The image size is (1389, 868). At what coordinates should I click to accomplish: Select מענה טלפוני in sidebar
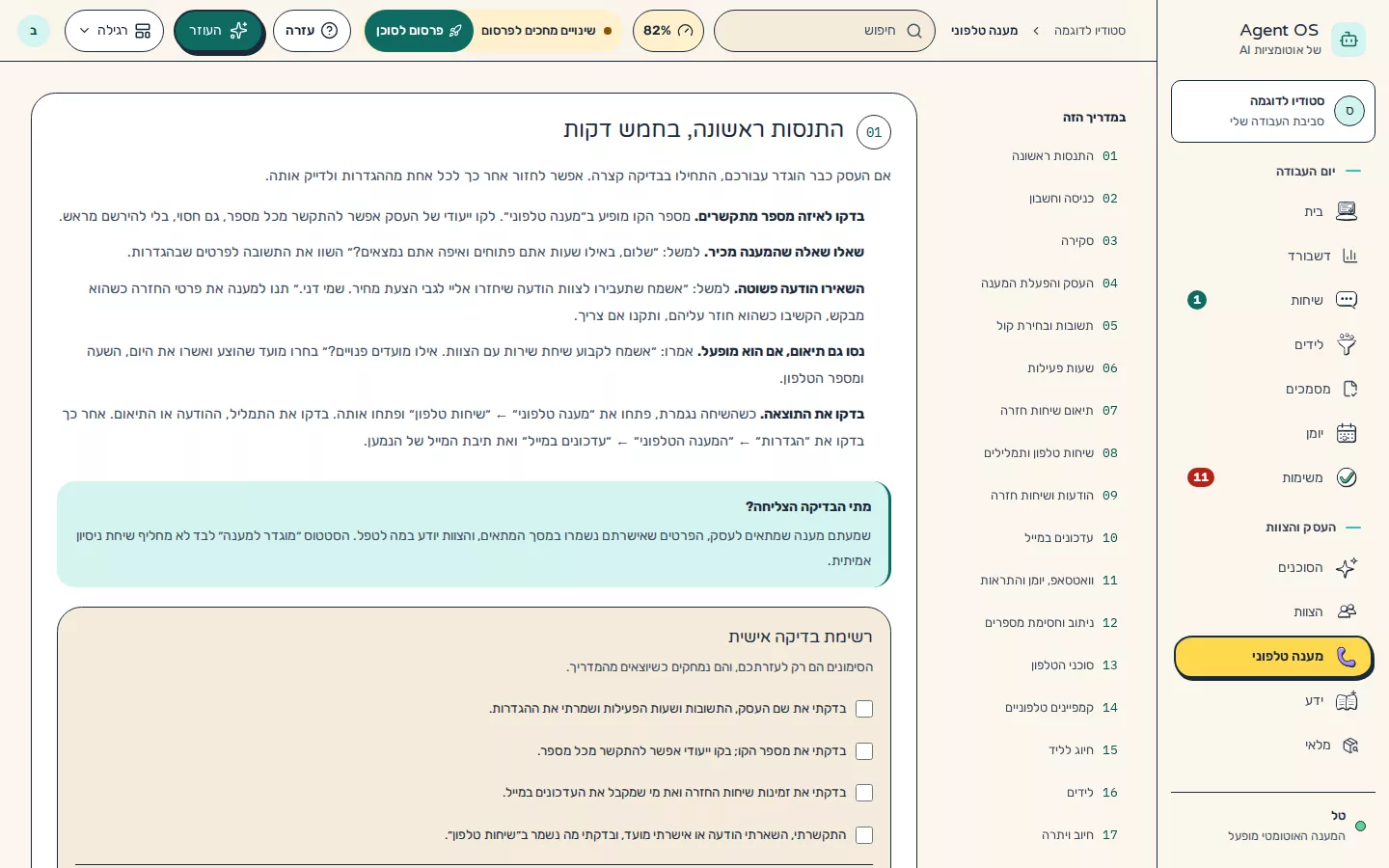tap(1273, 657)
